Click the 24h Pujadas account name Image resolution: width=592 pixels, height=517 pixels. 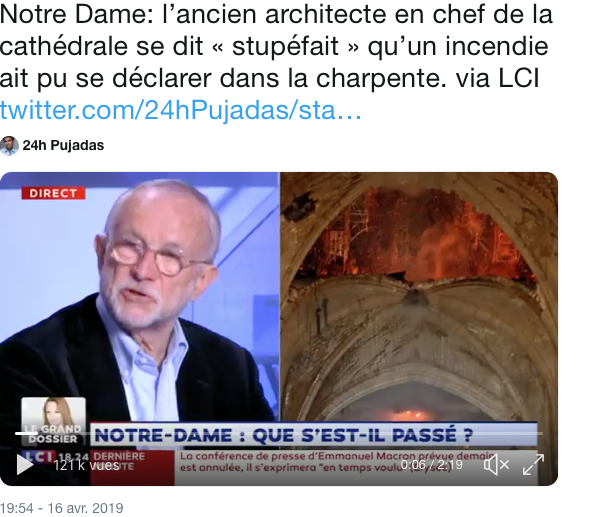click(63, 145)
